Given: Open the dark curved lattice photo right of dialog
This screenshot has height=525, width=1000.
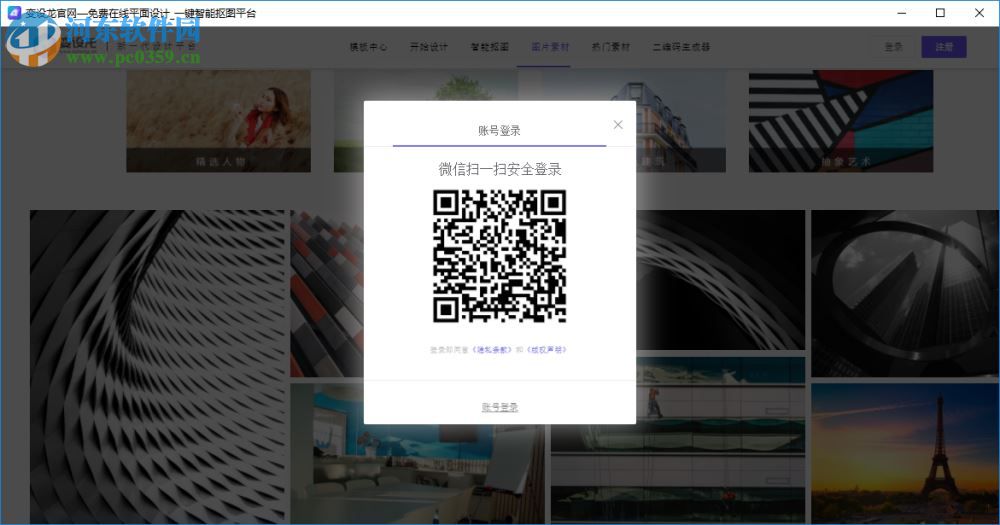Looking at the screenshot, I should point(721,280).
